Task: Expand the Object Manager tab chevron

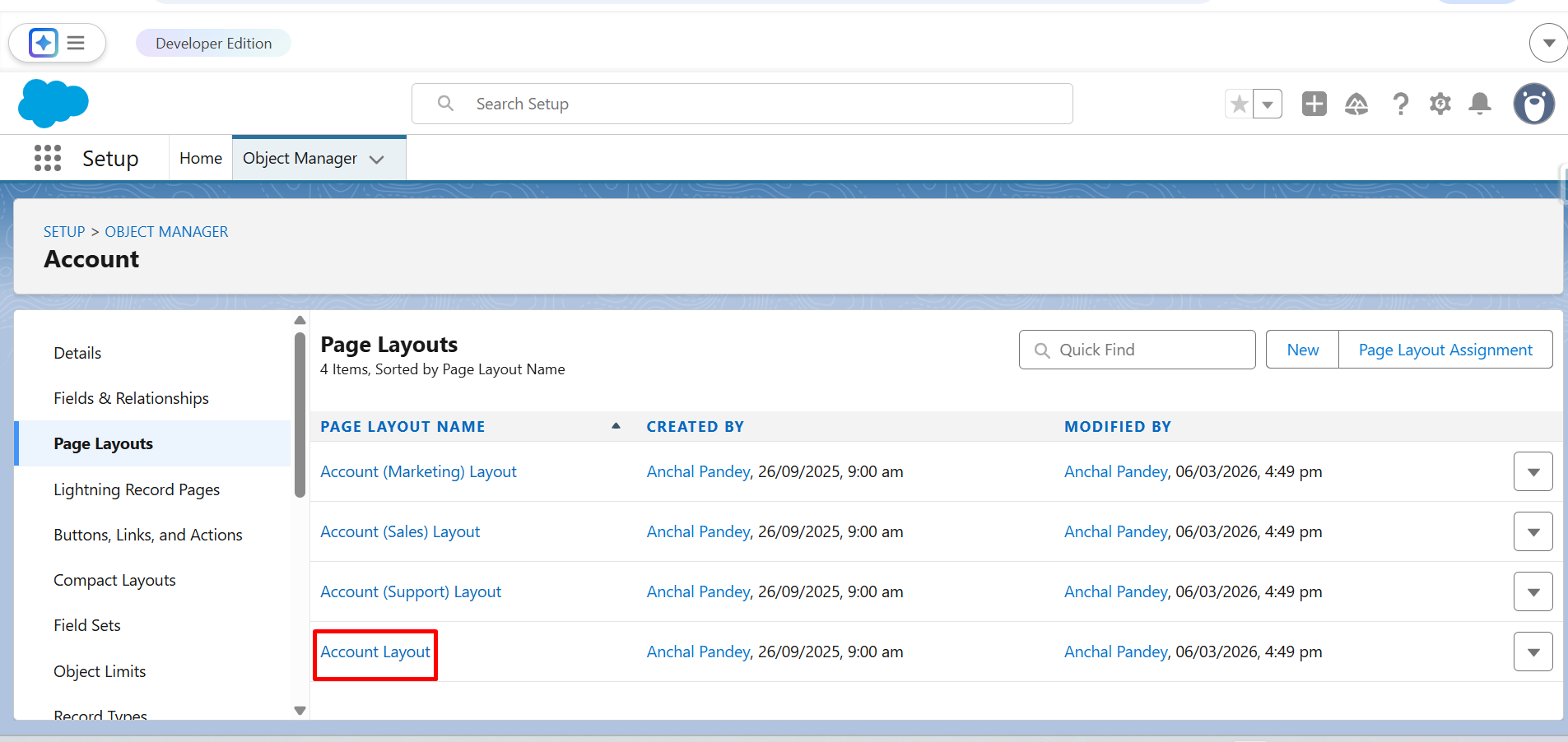Action: tap(377, 159)
